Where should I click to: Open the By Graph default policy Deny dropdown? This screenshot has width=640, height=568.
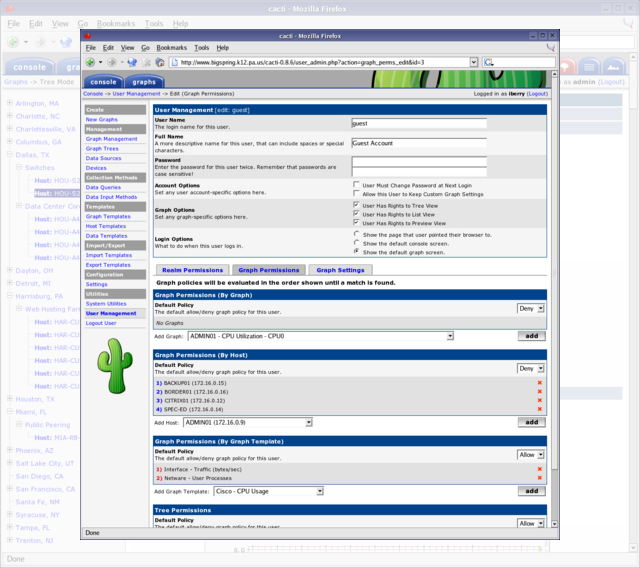(x=531, y=308)
